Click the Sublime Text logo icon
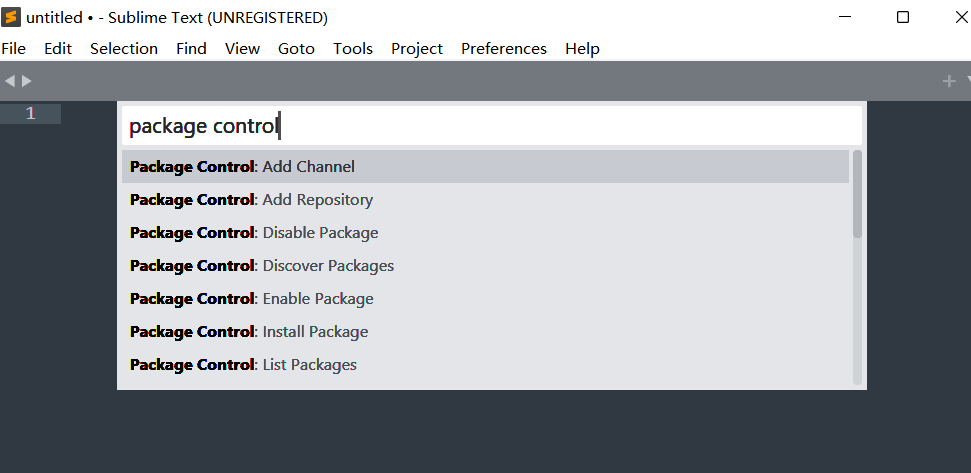Image resolution: width=971 pixels, height=473 pixels. 12,17
